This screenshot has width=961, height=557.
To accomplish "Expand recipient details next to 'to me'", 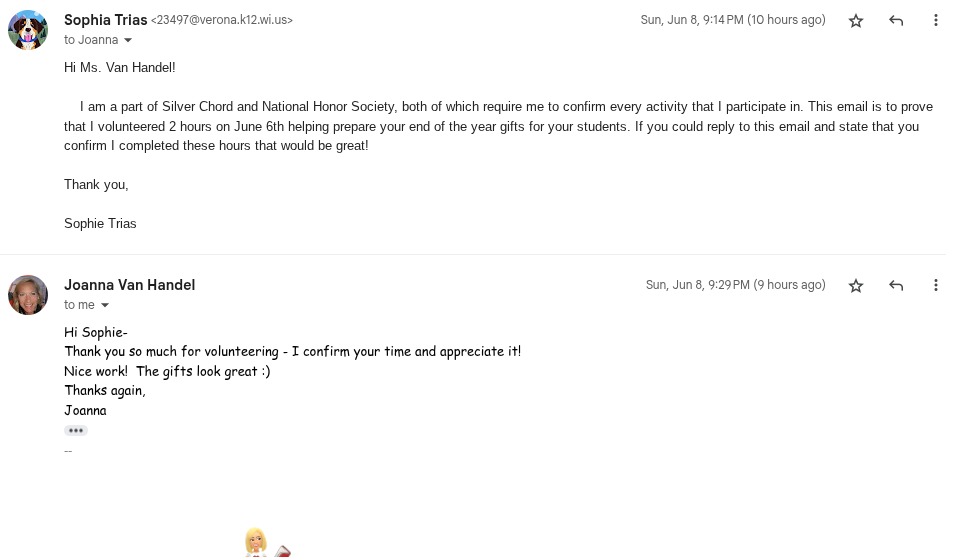I will [x=105, y=305].
